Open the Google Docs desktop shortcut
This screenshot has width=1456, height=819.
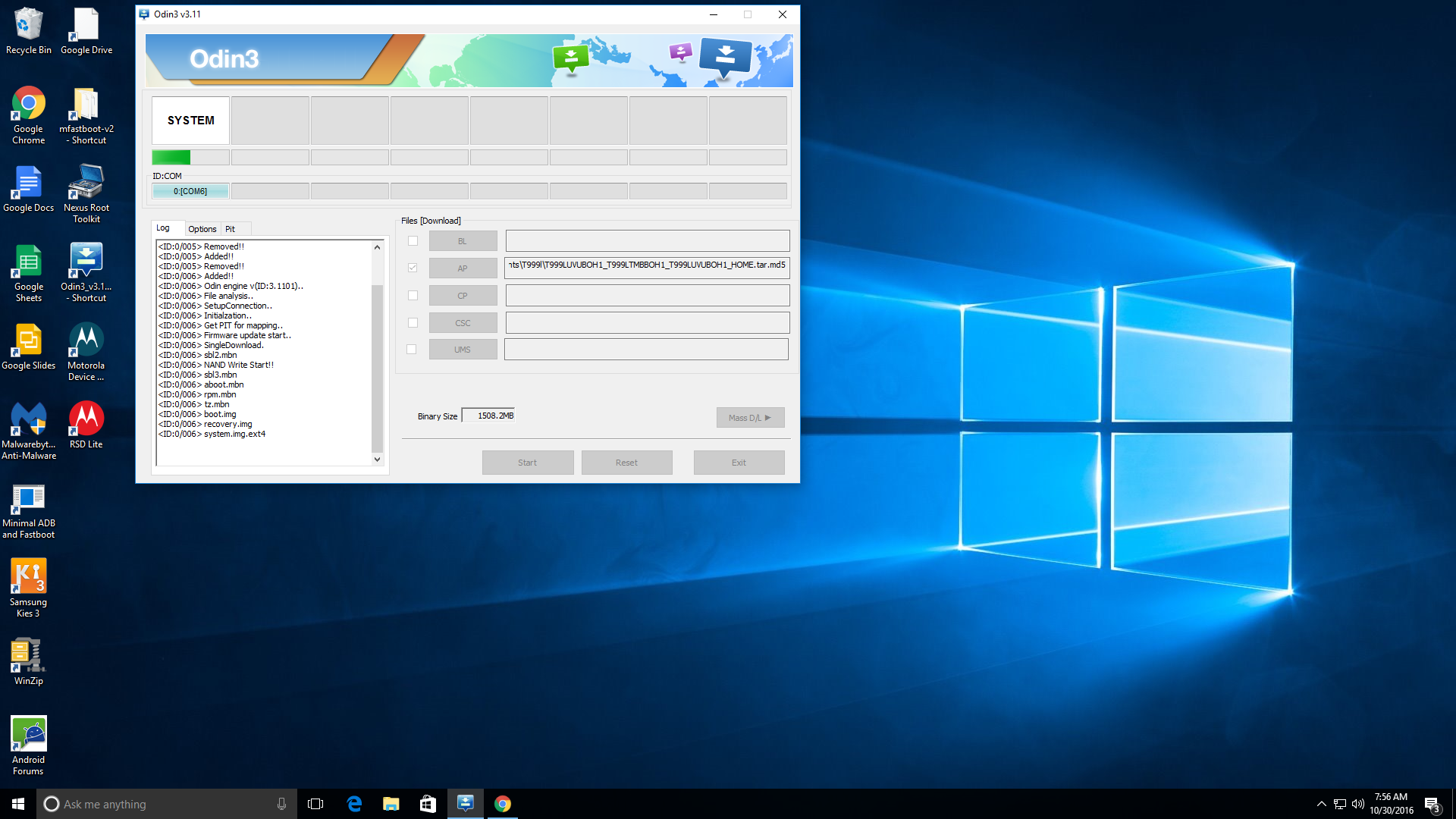pos(28,188)
